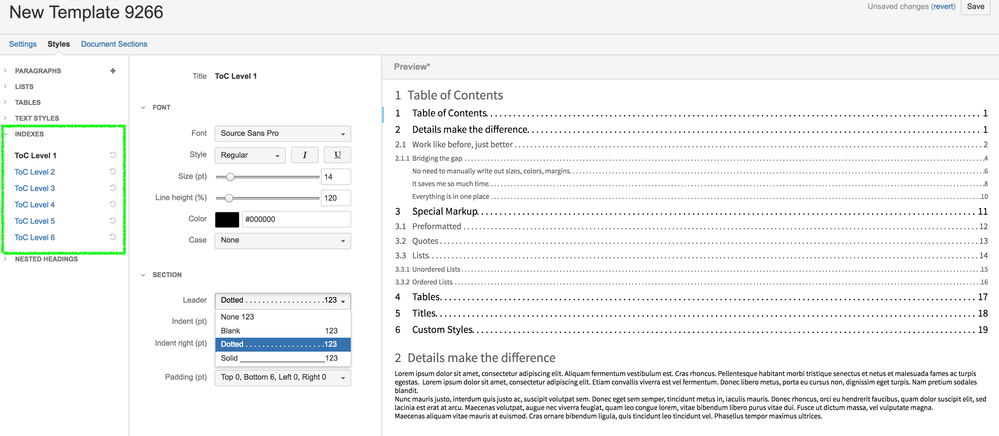
Task: Select ToC Level 3 style
Action: (35, 188)
